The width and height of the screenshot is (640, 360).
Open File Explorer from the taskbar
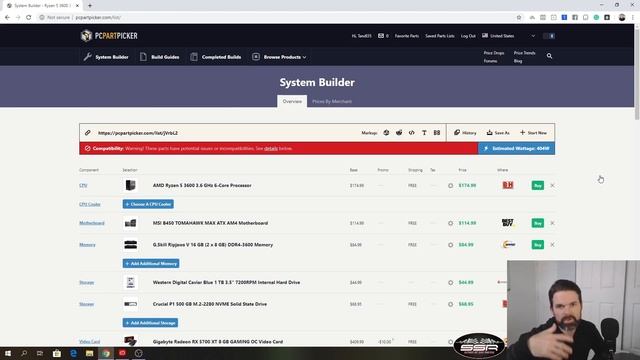click(x=89, y=353)
